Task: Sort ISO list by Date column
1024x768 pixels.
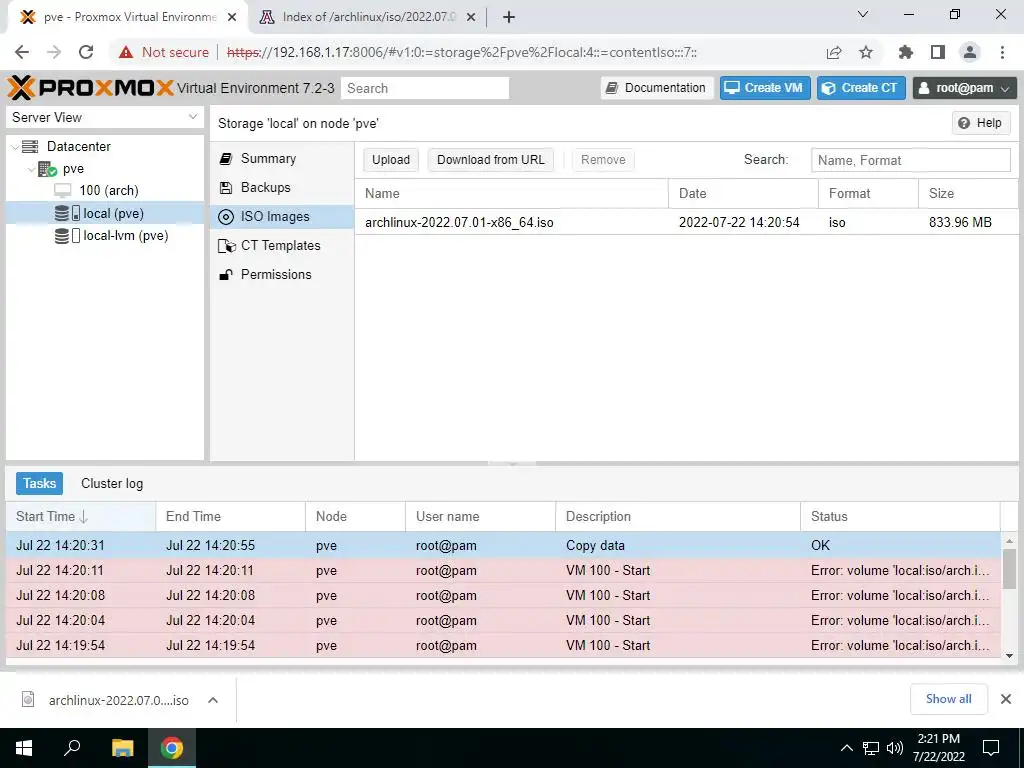Action: [743, 193]
